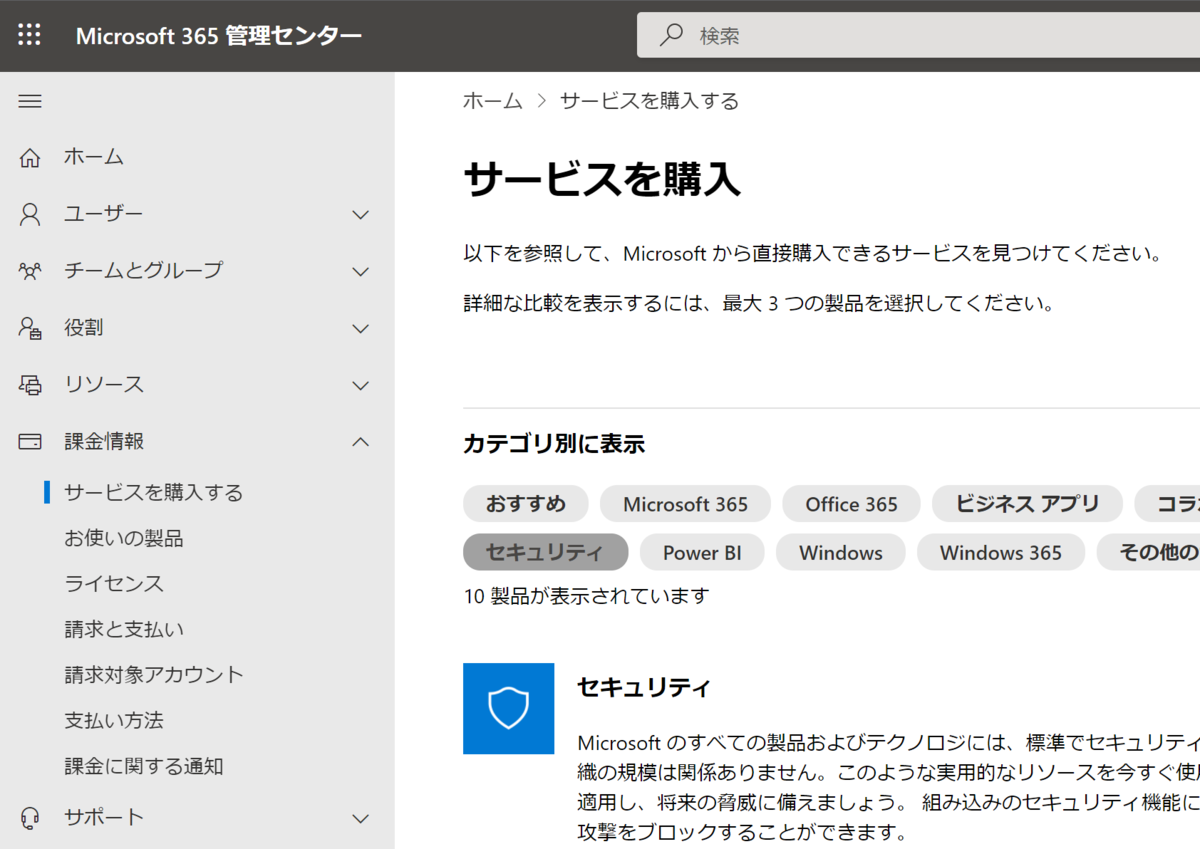Click the Resources printer icon
This screenshot has width=1200, height=849.
(x=30, y=385)
